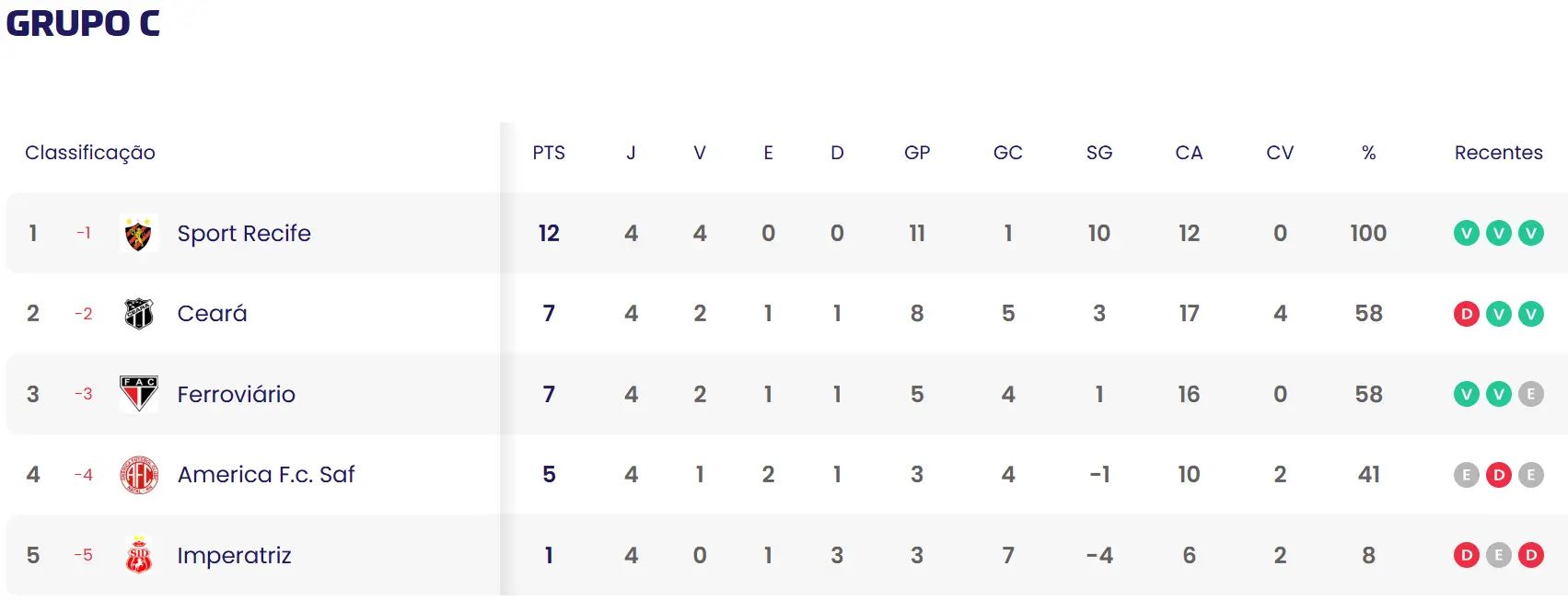Click the Ceará club crest
Viewport: 1568px width, 601px height.
tap(139, 314)
